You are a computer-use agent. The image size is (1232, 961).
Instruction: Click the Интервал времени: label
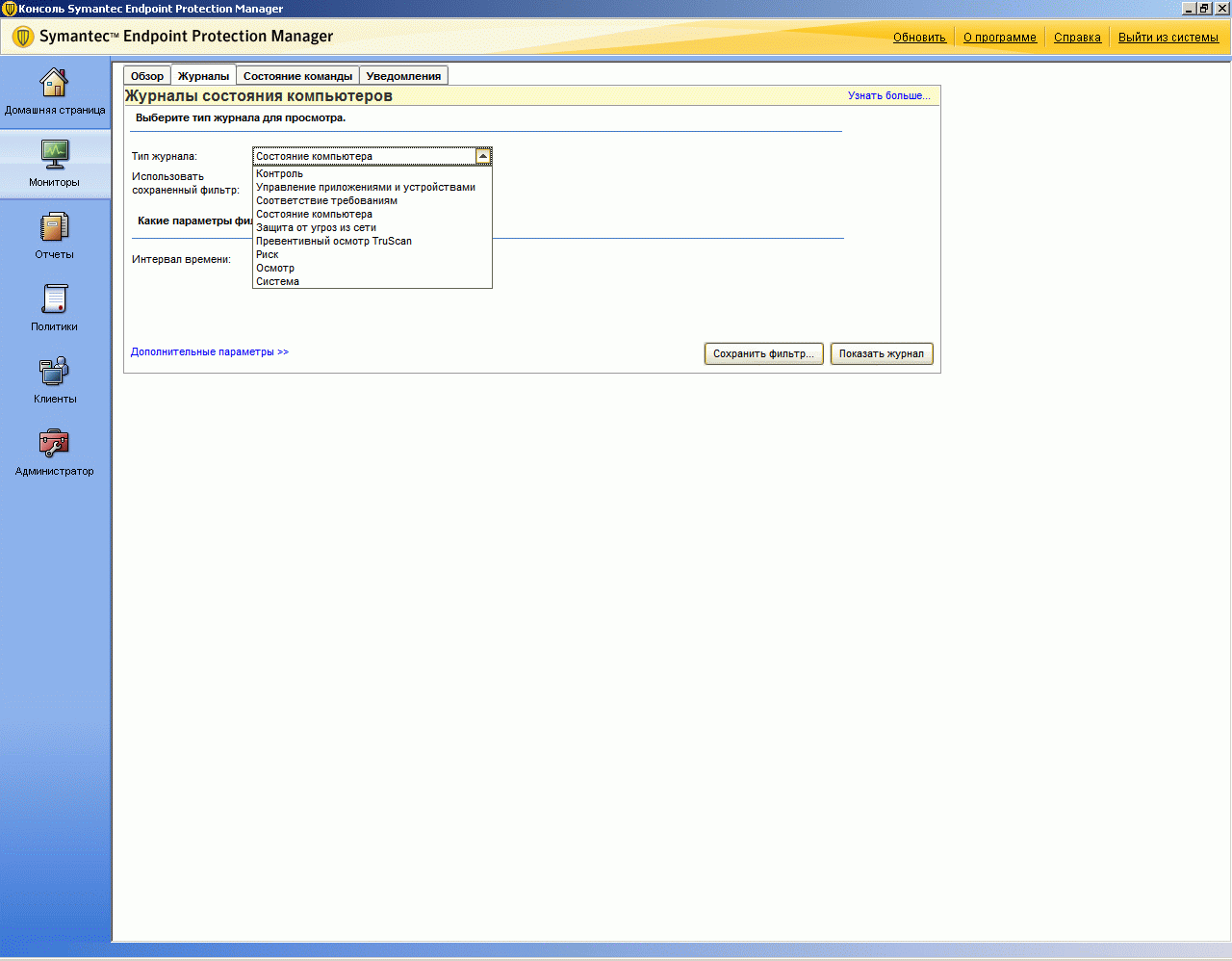coord(181,259)
